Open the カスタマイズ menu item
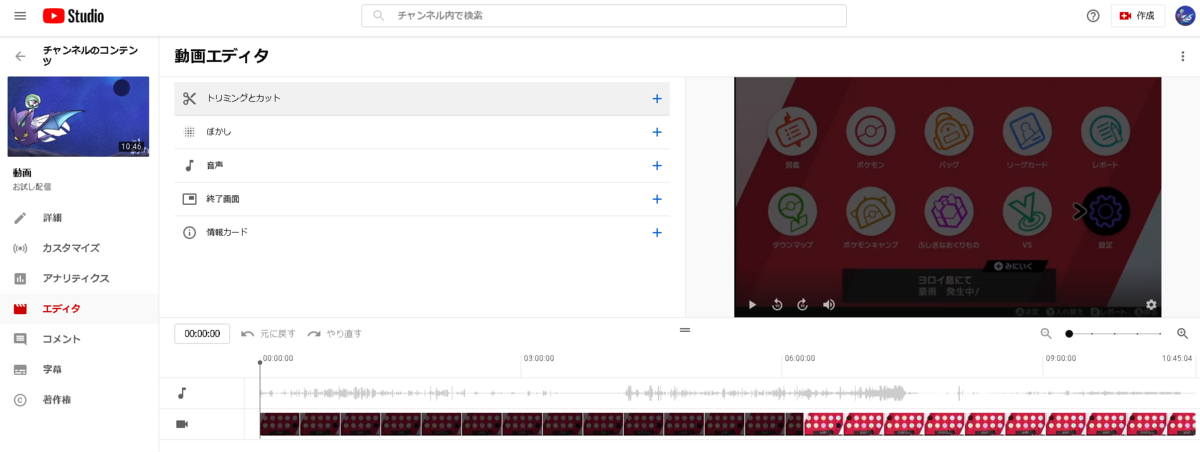The image size is (1200, 452). point(79,248)
